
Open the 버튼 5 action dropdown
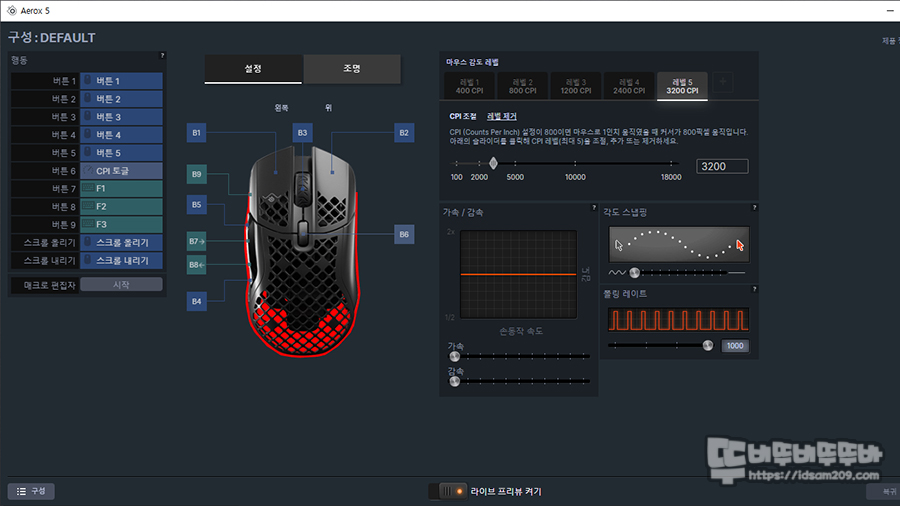tap(121, 153)
